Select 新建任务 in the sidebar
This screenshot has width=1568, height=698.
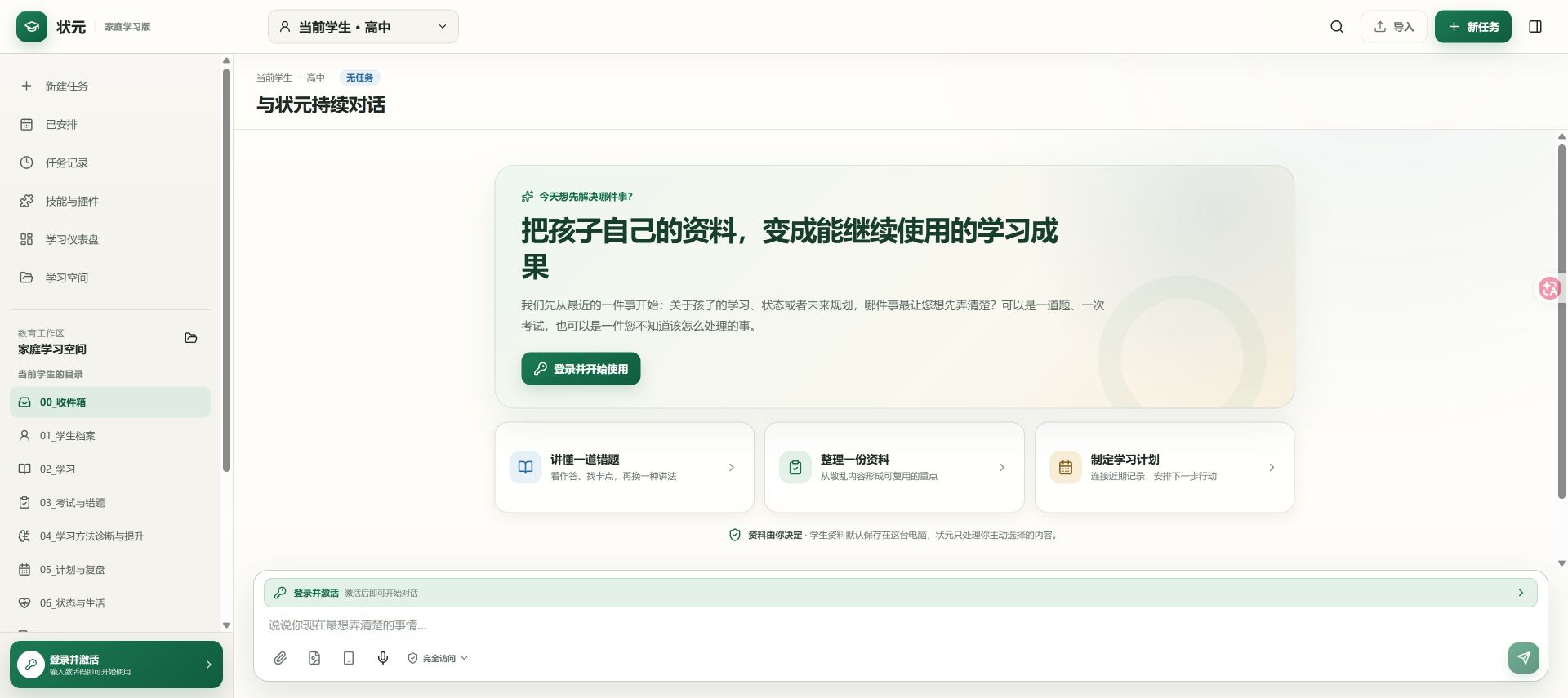tap(110, 86)
